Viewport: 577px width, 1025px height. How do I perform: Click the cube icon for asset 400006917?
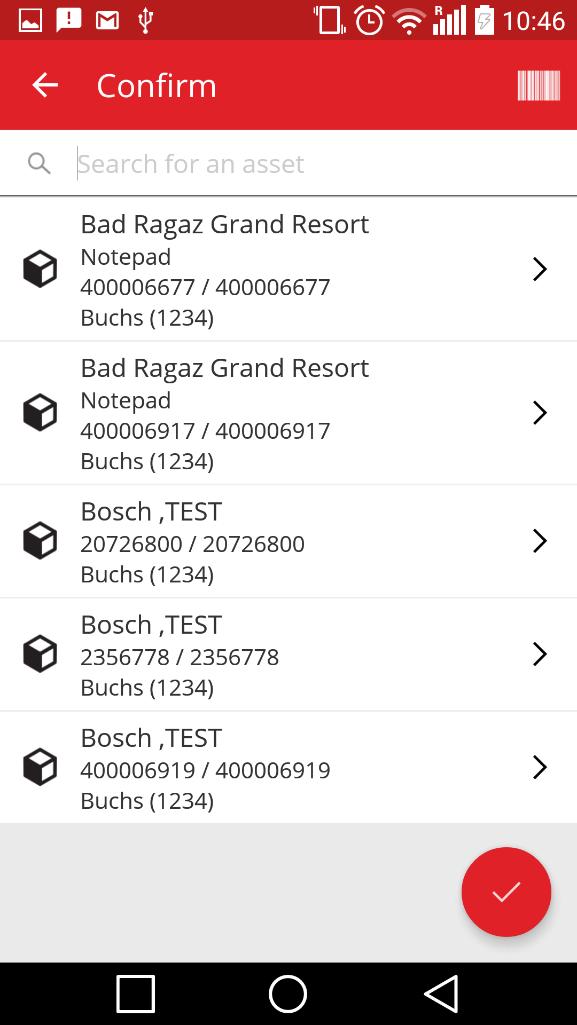40,412
